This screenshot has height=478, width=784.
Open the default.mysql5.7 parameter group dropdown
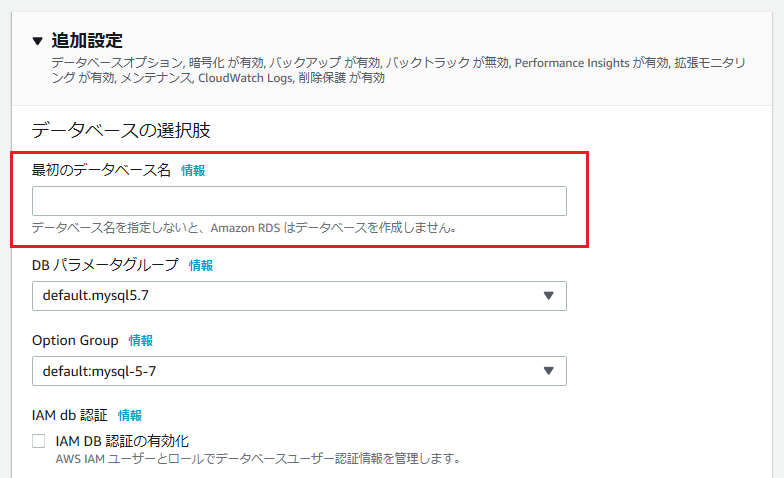pyautogui.click(x=299, y=296)
